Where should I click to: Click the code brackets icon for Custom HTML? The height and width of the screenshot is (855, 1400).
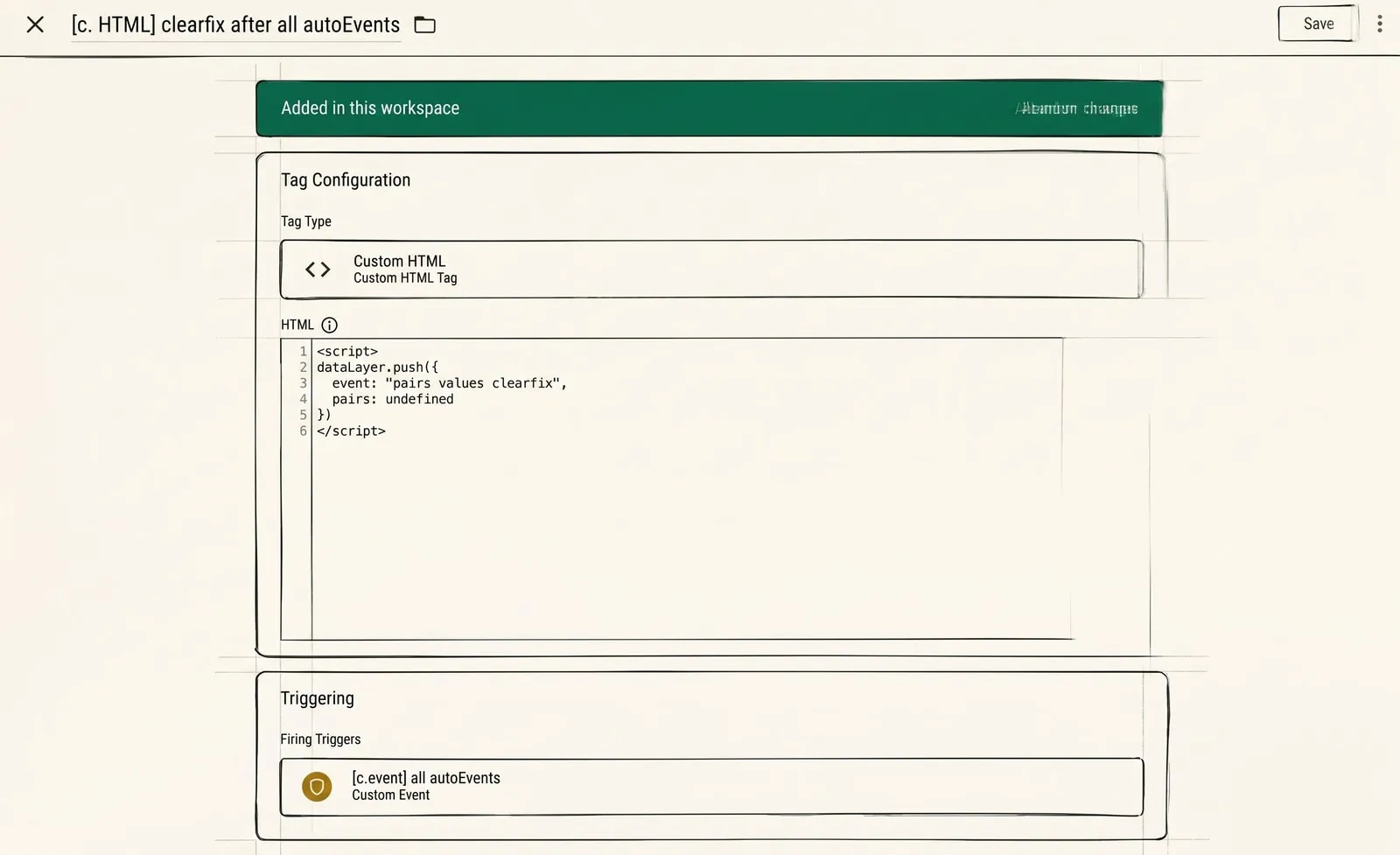click(x=318, y=270)
